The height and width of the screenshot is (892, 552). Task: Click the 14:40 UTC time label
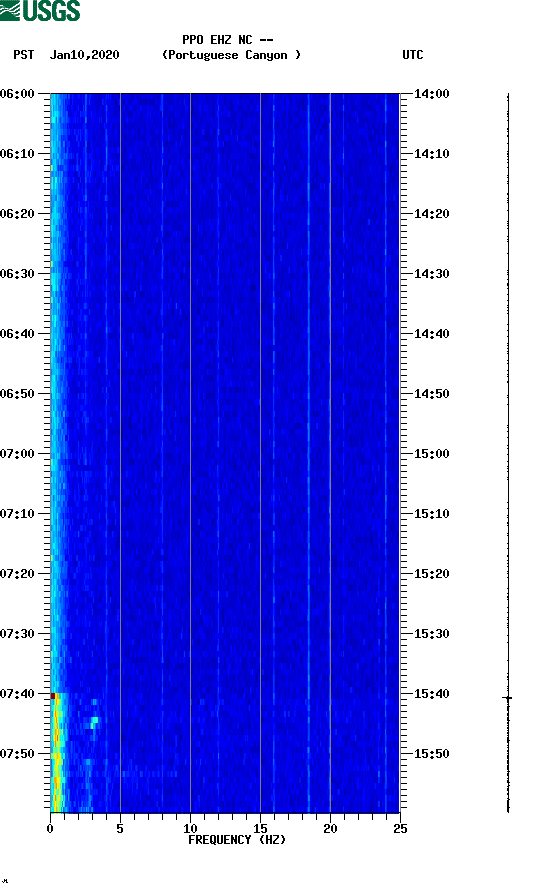tap(431, 334)
